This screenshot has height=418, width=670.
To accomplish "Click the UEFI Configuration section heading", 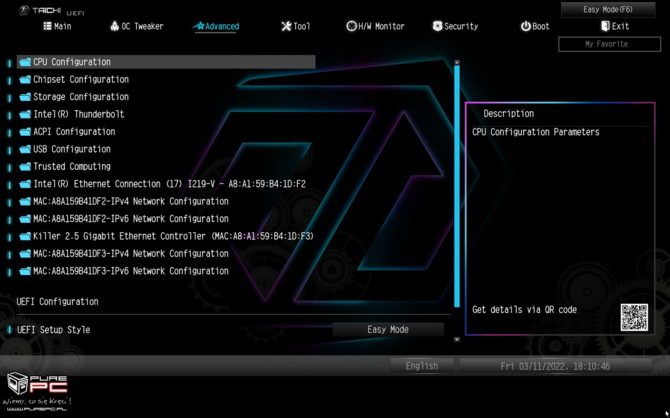I will click(57, 302).
